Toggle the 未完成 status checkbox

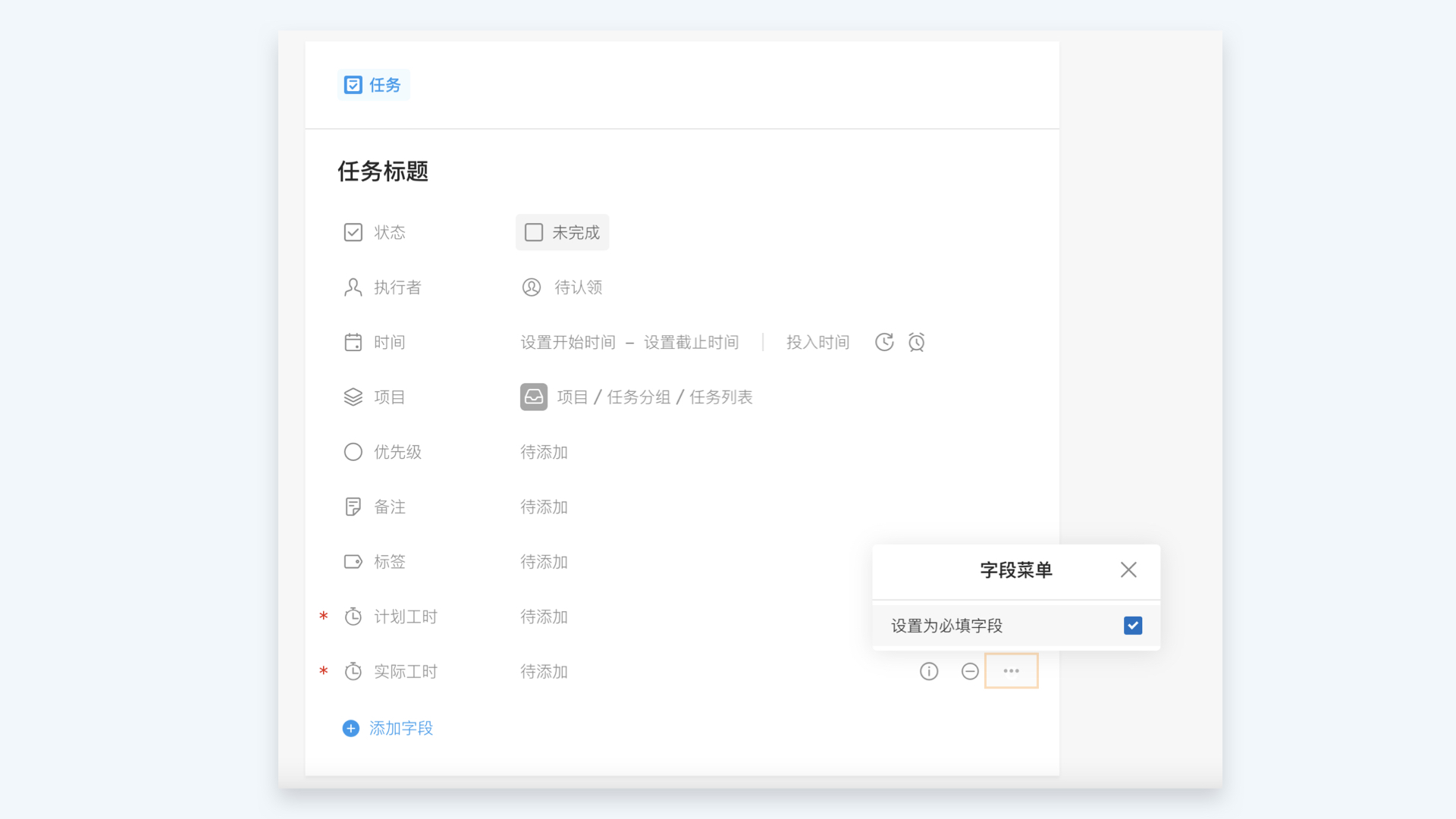[x=534, y=232]
